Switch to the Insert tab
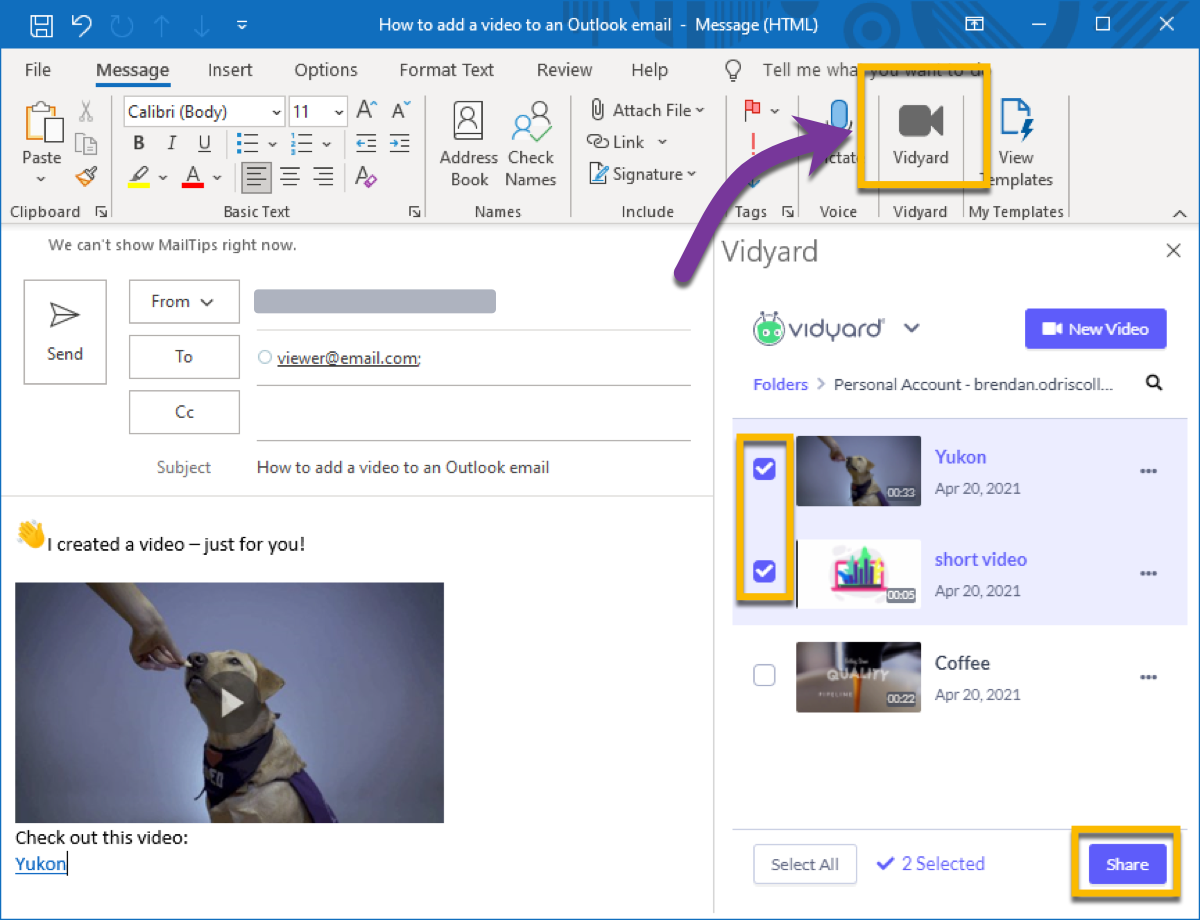The image size is (1200, 920). 230,70
